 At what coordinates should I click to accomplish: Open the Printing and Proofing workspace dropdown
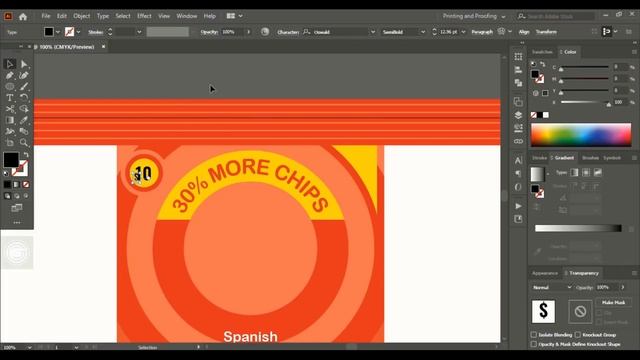(474, 16)
